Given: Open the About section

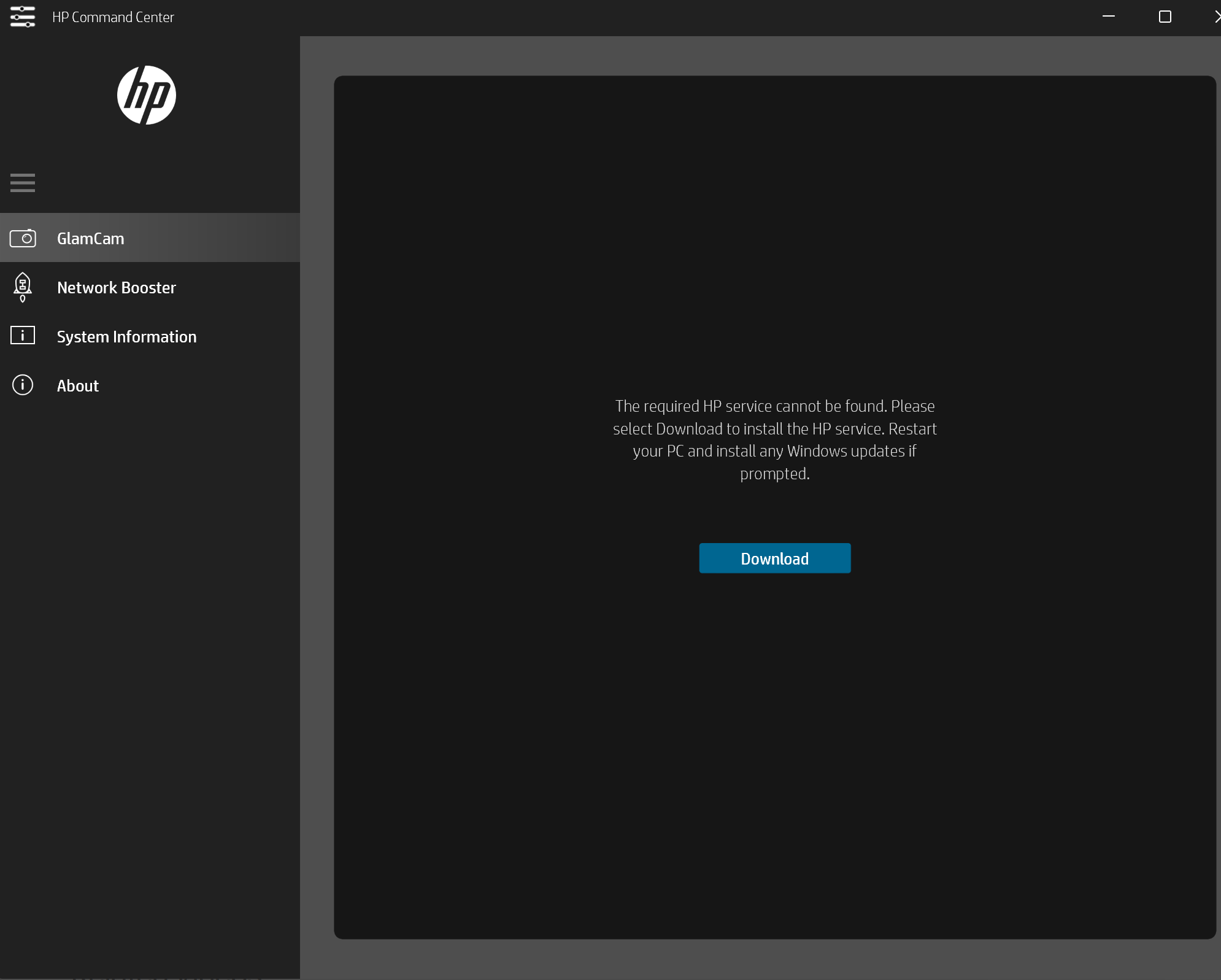Looking at the screenshot, I should pos(150,385).
